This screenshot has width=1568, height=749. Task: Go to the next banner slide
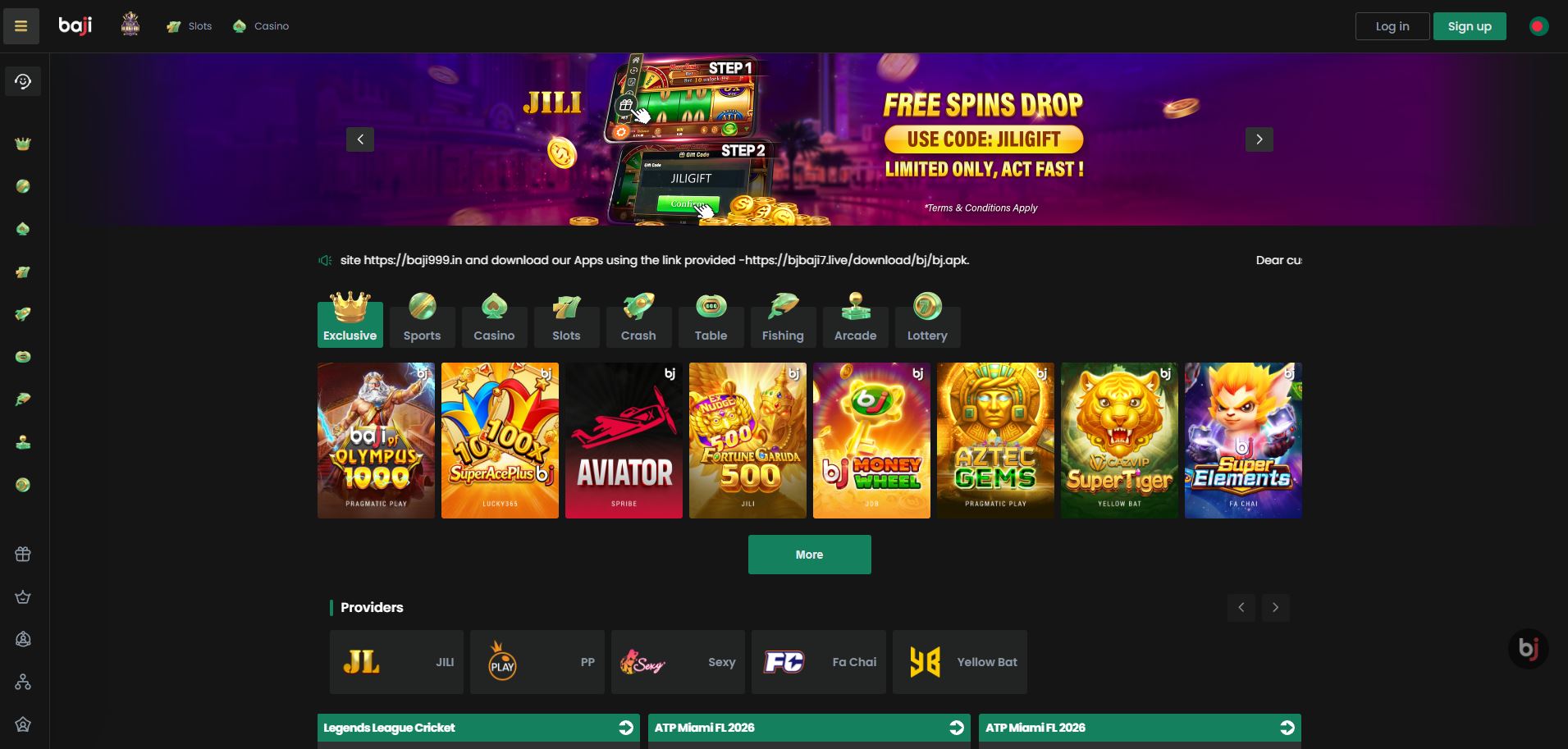click(x=1259, y=139)
